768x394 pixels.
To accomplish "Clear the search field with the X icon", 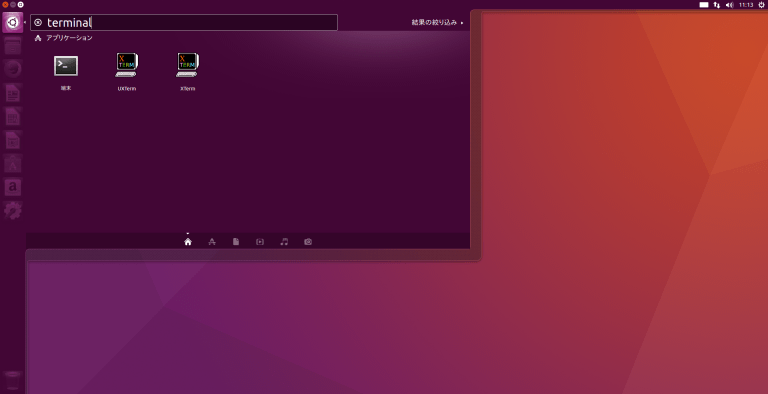I will (38, 23).
